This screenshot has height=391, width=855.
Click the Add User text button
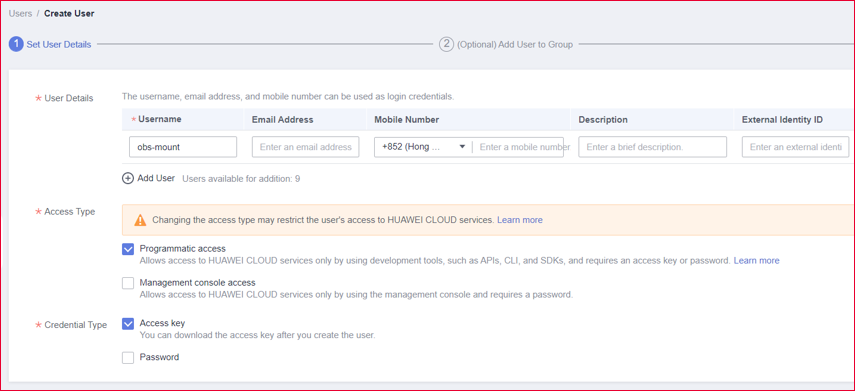point(156,178)
